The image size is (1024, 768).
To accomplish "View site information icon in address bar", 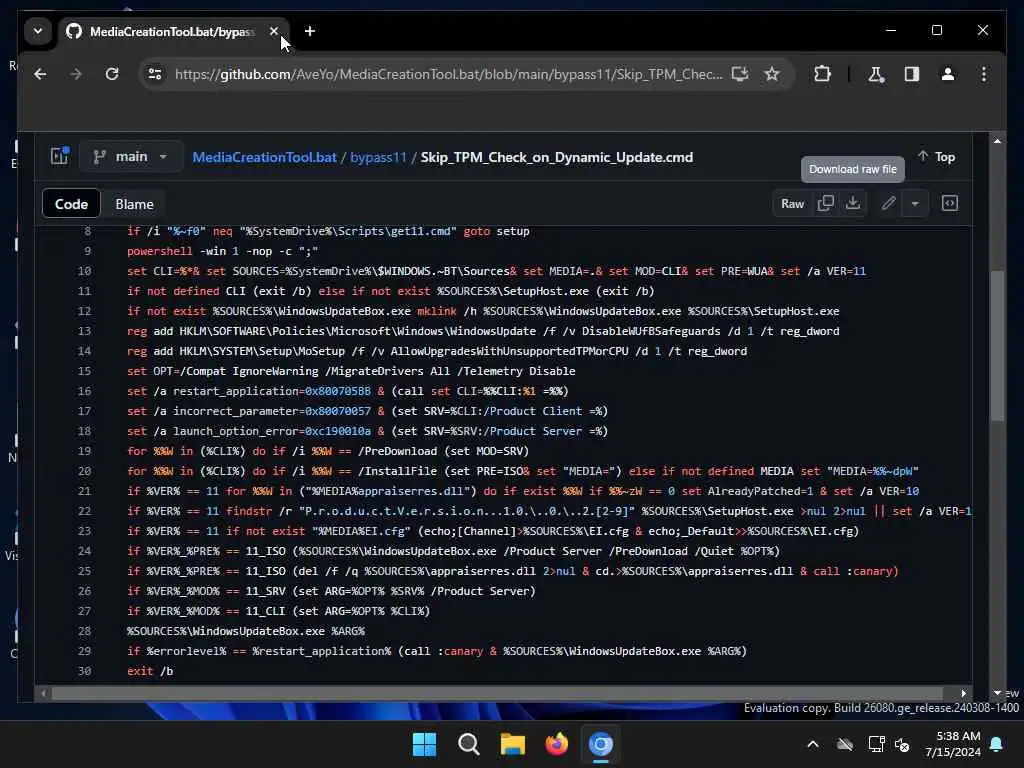I will point(155,74).
